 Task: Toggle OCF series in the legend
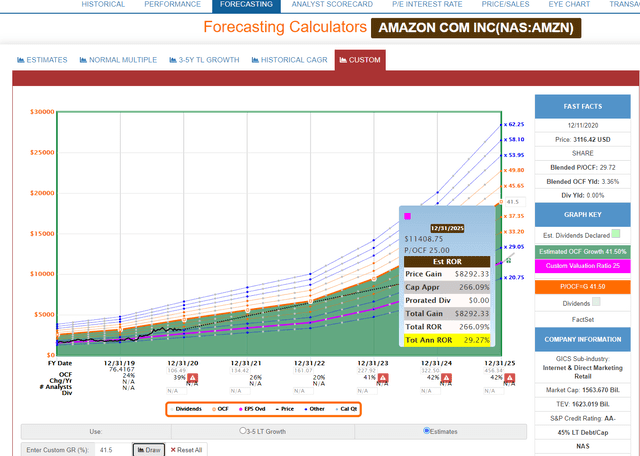tap(220, 409)
